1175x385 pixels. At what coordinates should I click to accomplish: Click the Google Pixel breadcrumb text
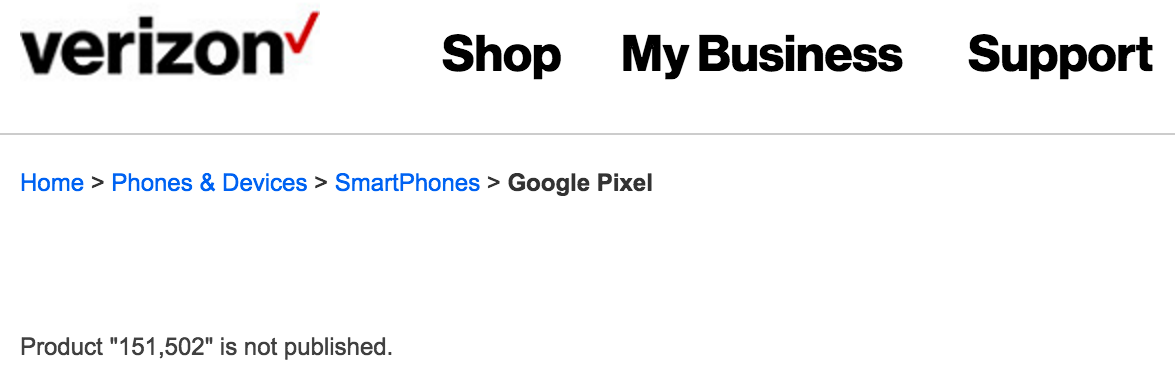(580, 184)
